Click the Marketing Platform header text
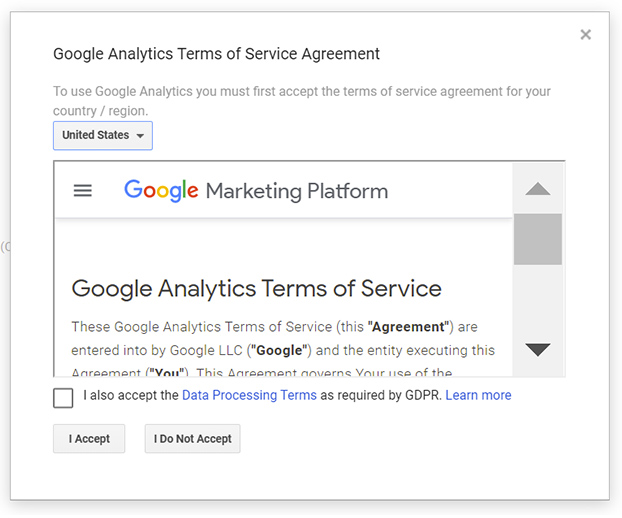 (x=297, y=191)
